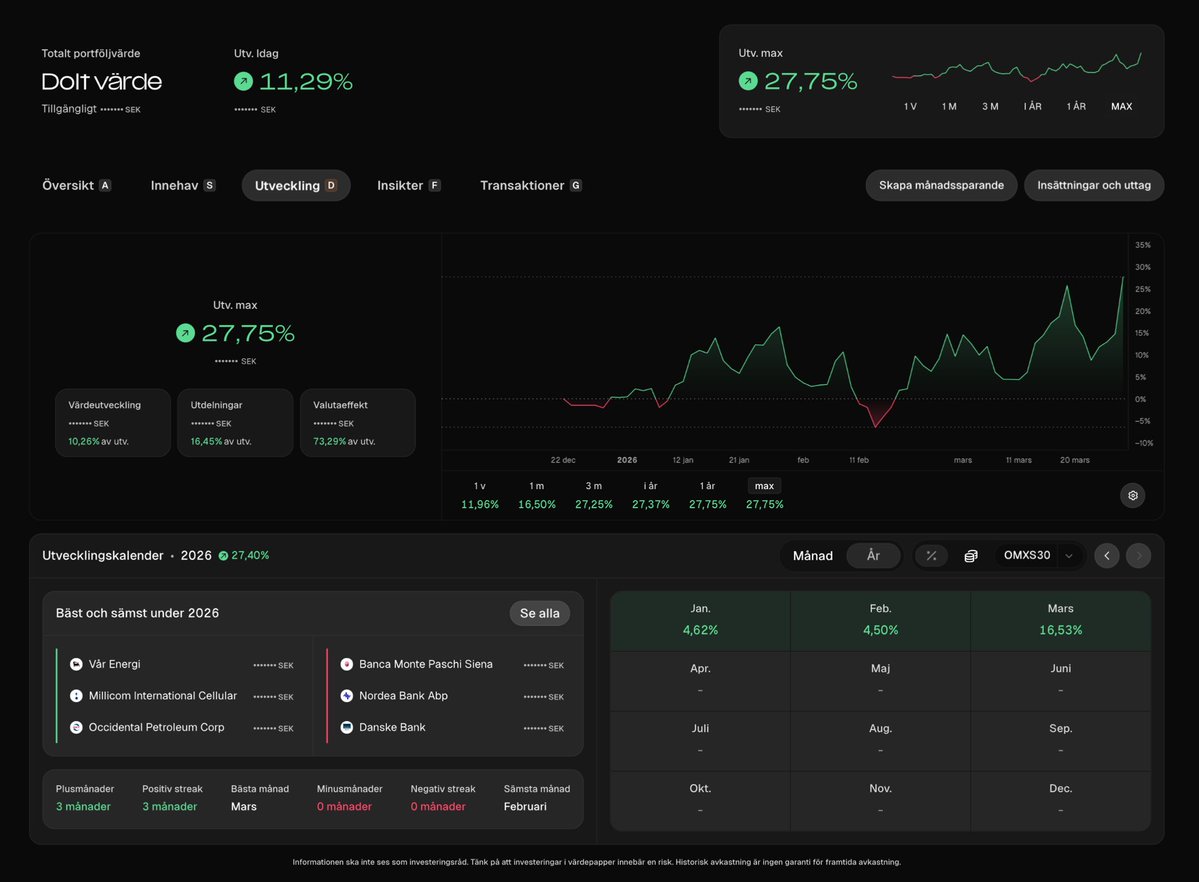Click the 'Dolt värde' portfolio value text
Viewport: 1199px width, 882px height.
click(102, 81)
